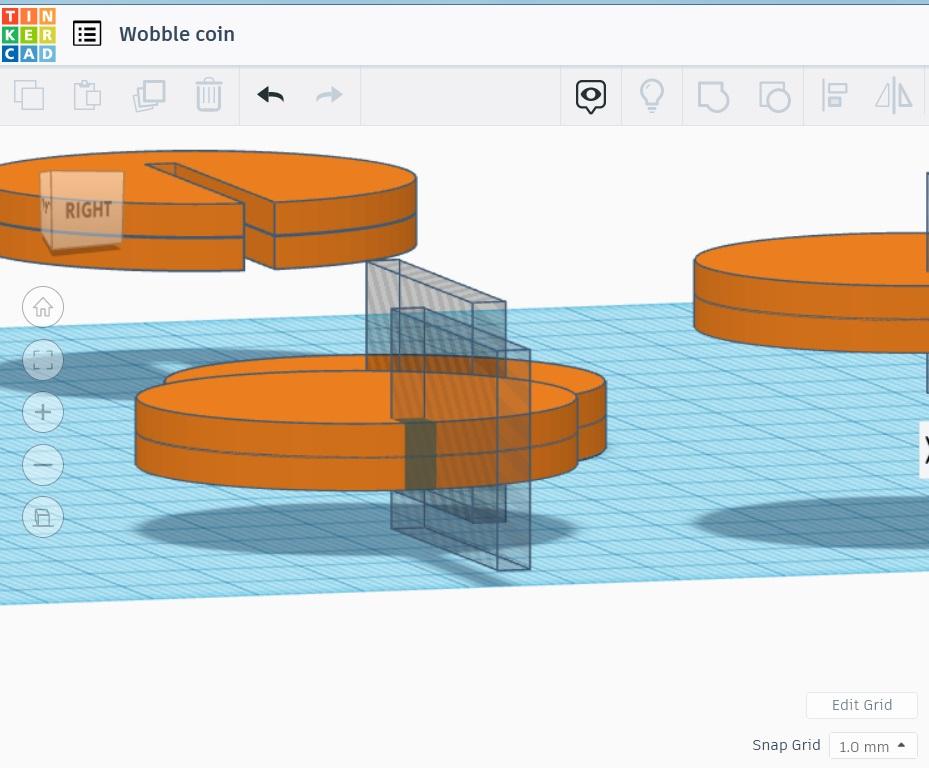Click the Tinkercad logo
The image size is (929, 768).
pyautogui.click(x=28, y=34)
